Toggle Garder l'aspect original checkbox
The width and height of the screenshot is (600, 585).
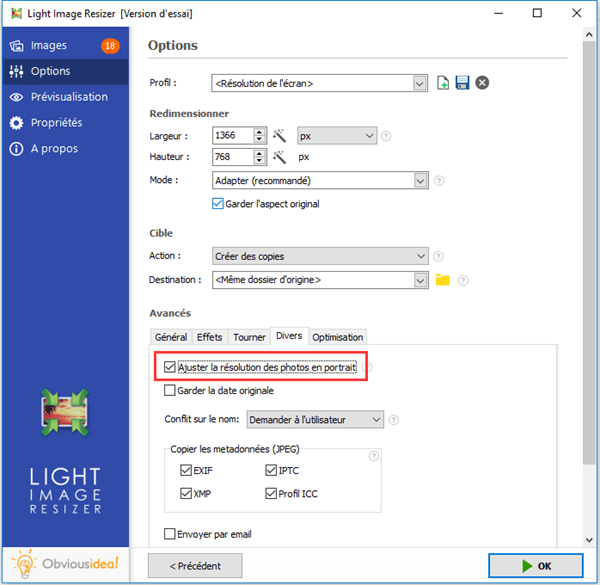click(218, 204)
